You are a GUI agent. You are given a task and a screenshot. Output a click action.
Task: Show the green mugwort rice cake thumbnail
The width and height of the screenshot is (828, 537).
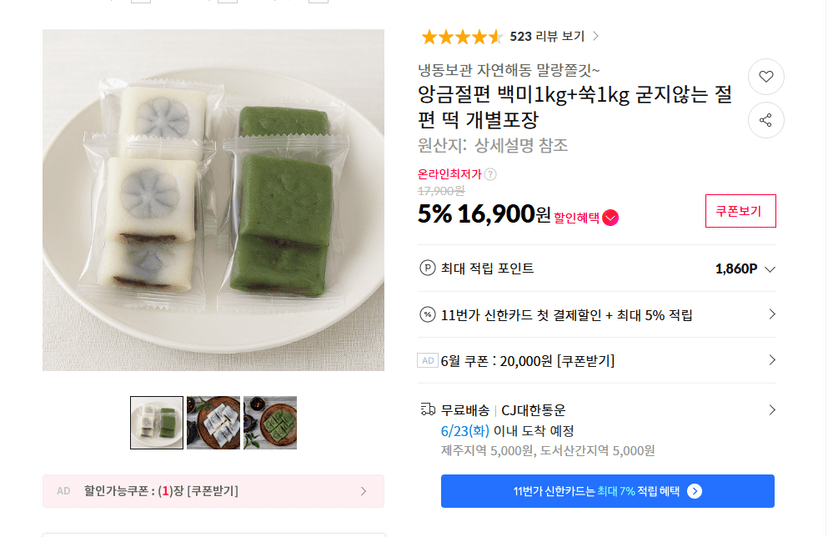click(x=270, y=423)
